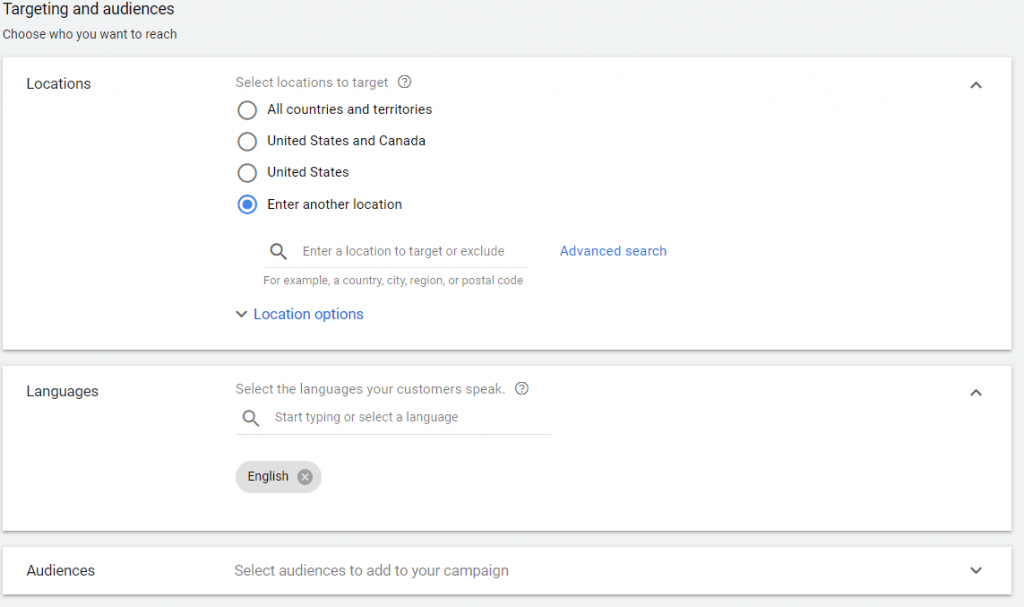Expand the Audiences section chevron
Screen dimensions: 1024x607
point(976,571)
